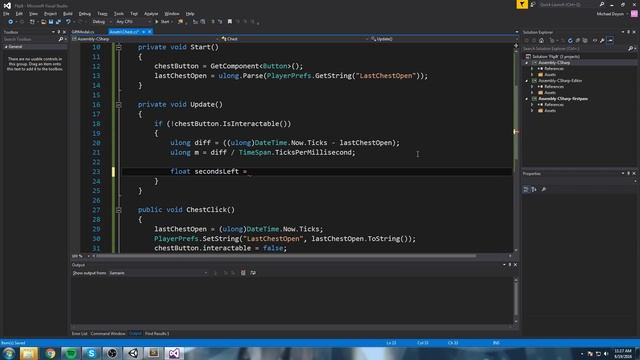Collapse the Assembly-CSharp-Editor project node
Viewport: 640px width, 360px height.
point(527,81)
